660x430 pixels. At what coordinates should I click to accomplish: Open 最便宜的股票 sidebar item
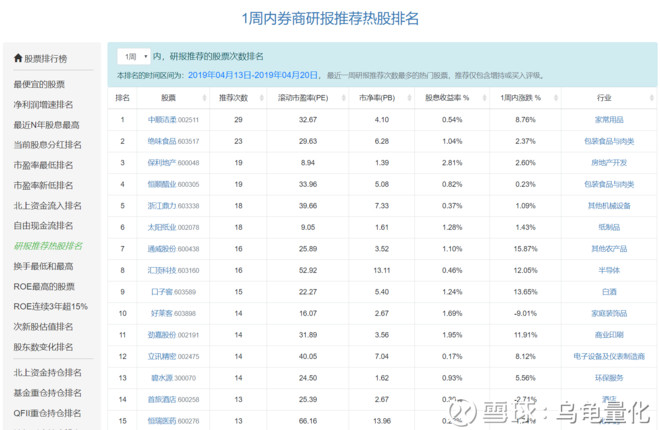click(x=39, y=84)
